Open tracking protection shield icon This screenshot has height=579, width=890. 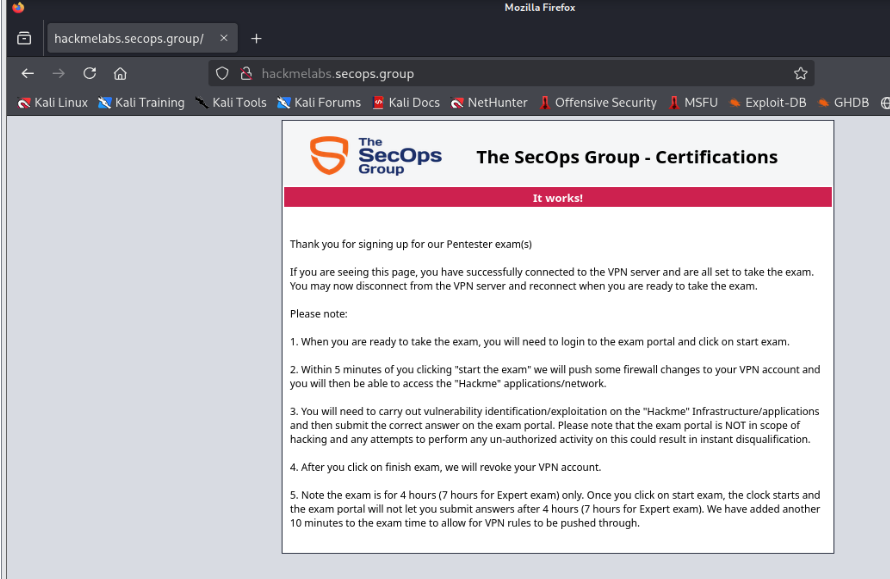[222, 73]
